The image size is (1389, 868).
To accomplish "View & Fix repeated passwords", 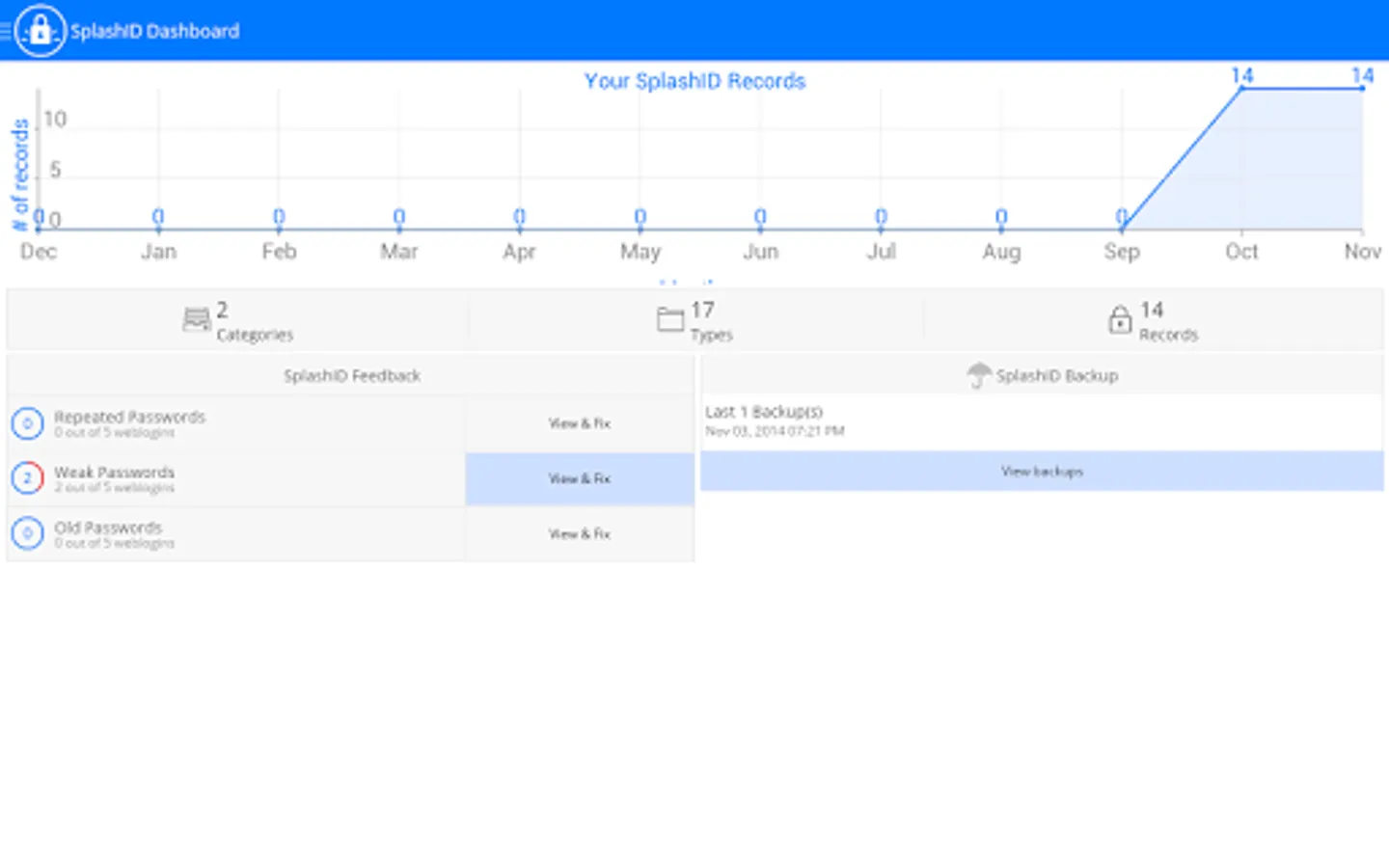I will point(580,423).
